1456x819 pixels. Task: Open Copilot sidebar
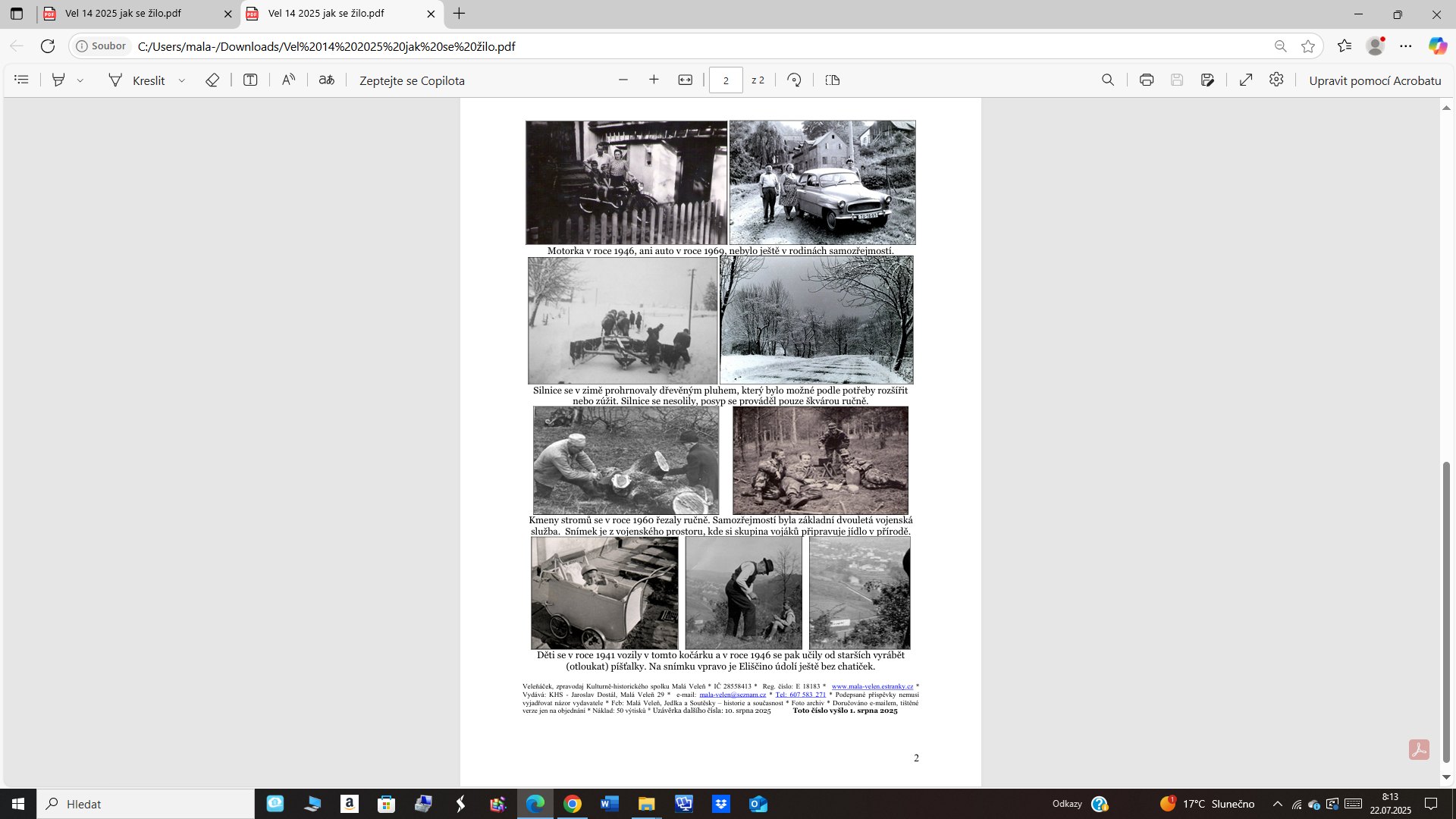coord(1438,46)
